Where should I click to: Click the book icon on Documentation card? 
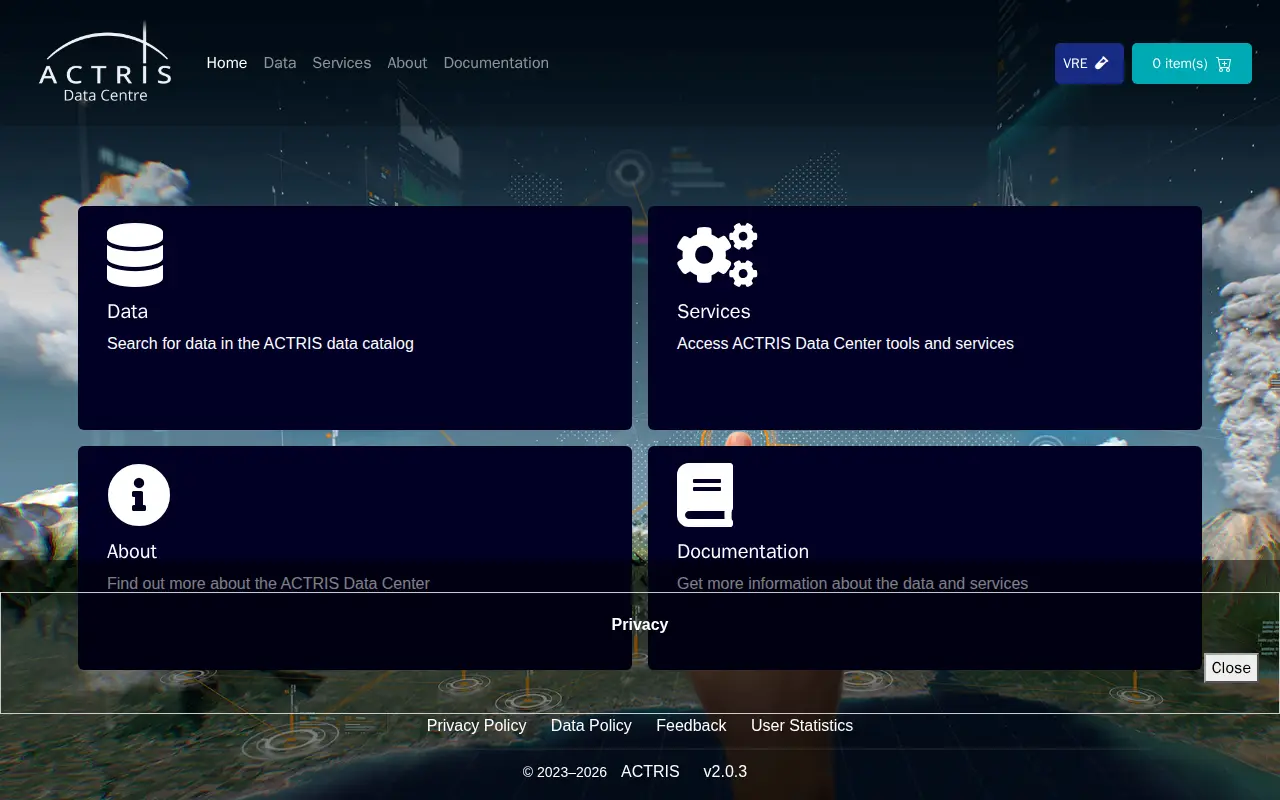705,495
